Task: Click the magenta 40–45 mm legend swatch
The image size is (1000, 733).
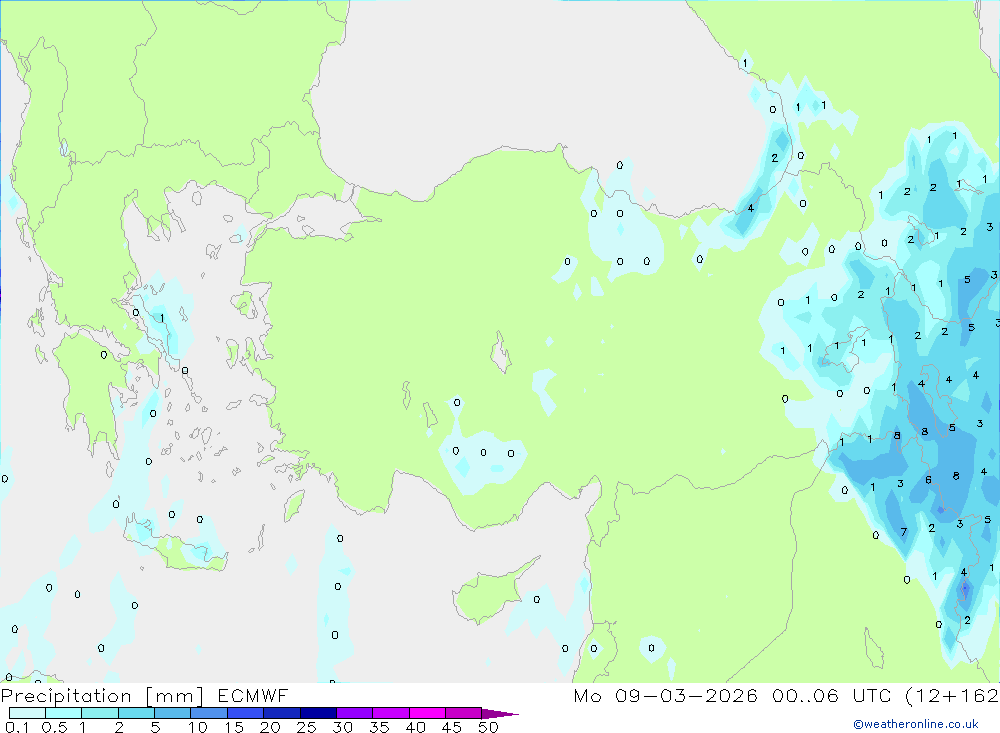Action: point(427,713)
